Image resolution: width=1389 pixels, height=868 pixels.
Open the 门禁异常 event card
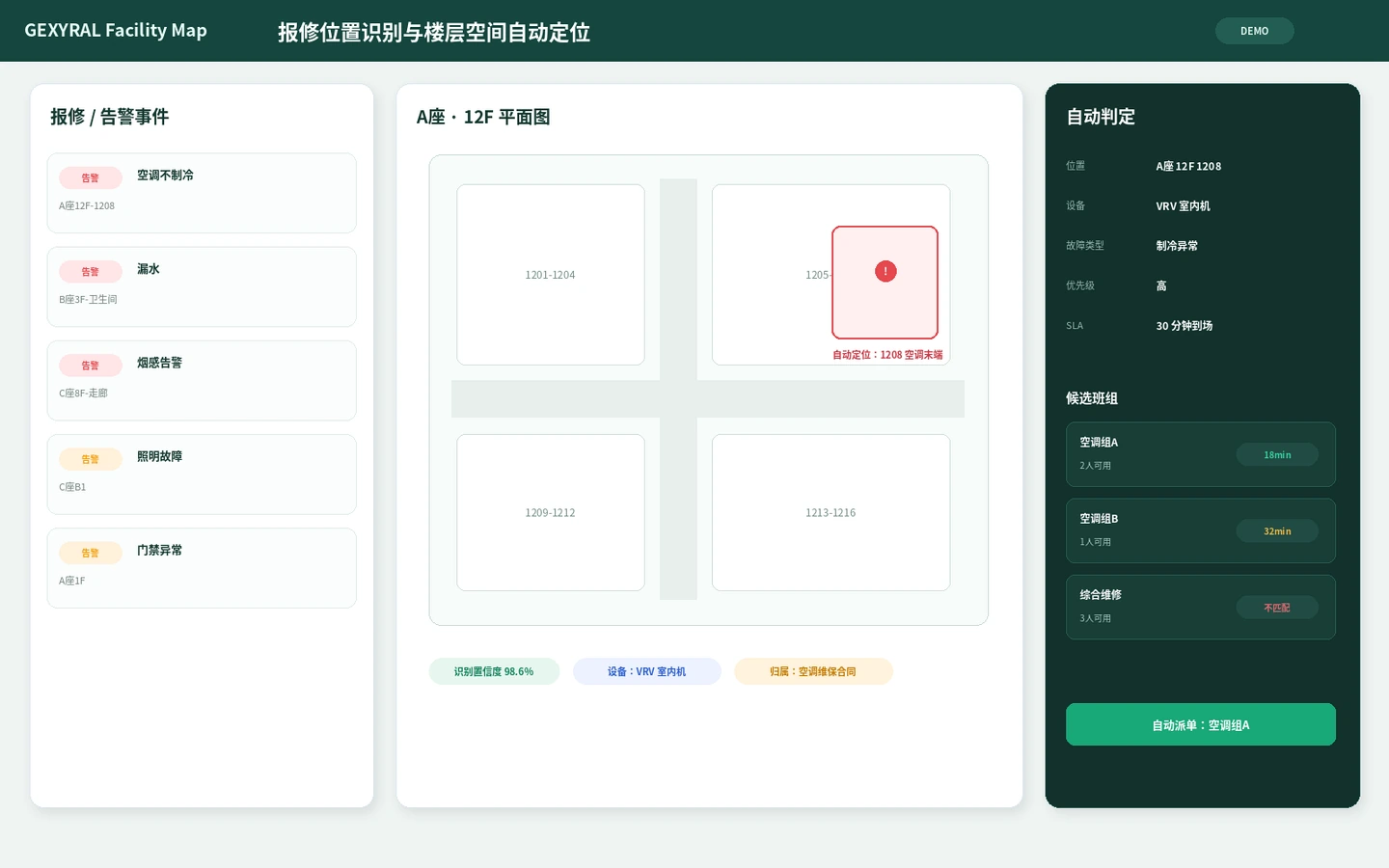[x=202, y=567]
